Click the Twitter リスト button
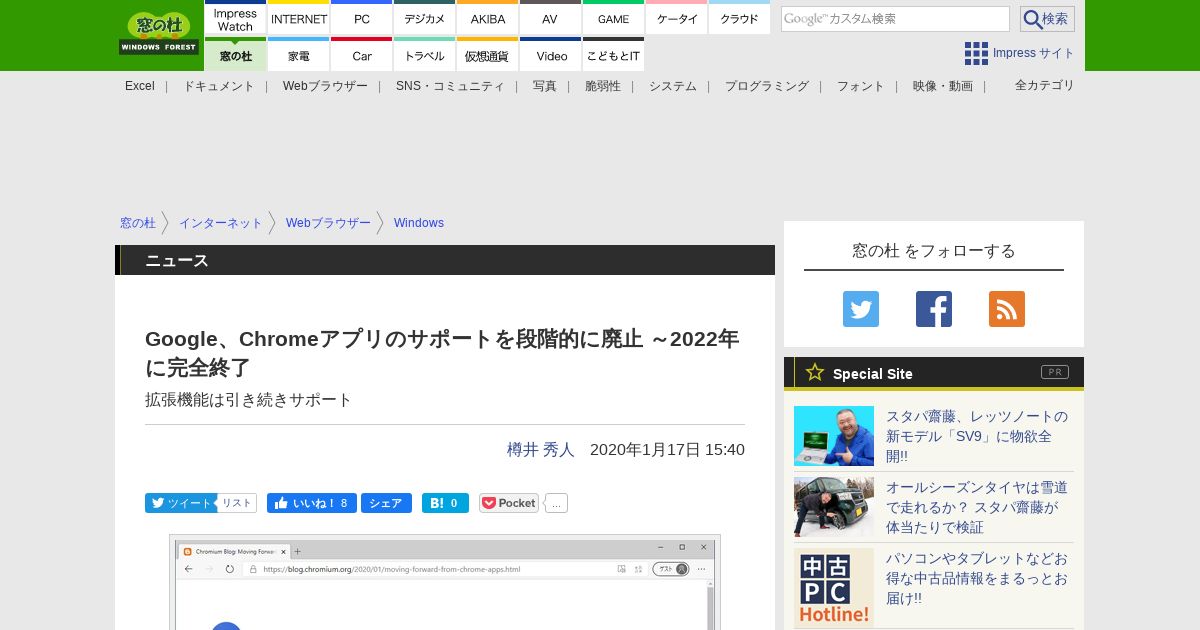1200x630 pixels. click(237, 503)
